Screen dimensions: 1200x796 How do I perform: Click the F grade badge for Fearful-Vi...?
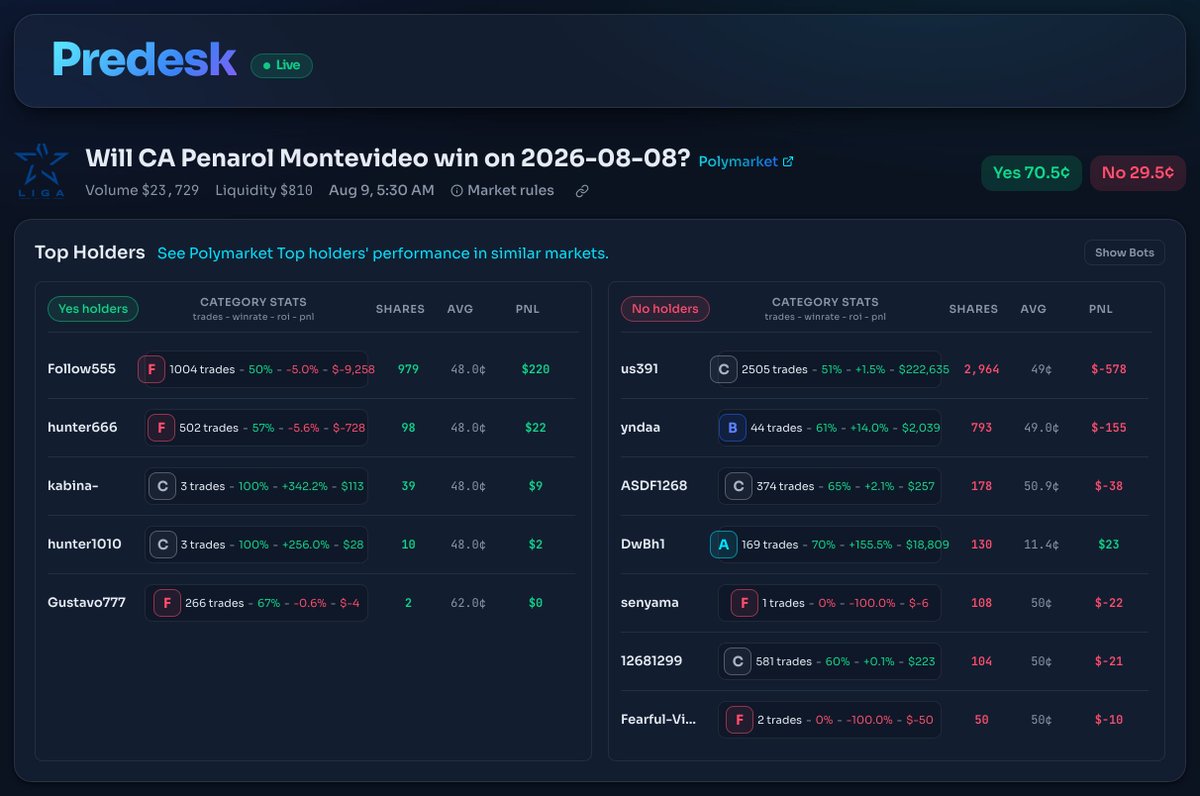click(x=739, y=719)
